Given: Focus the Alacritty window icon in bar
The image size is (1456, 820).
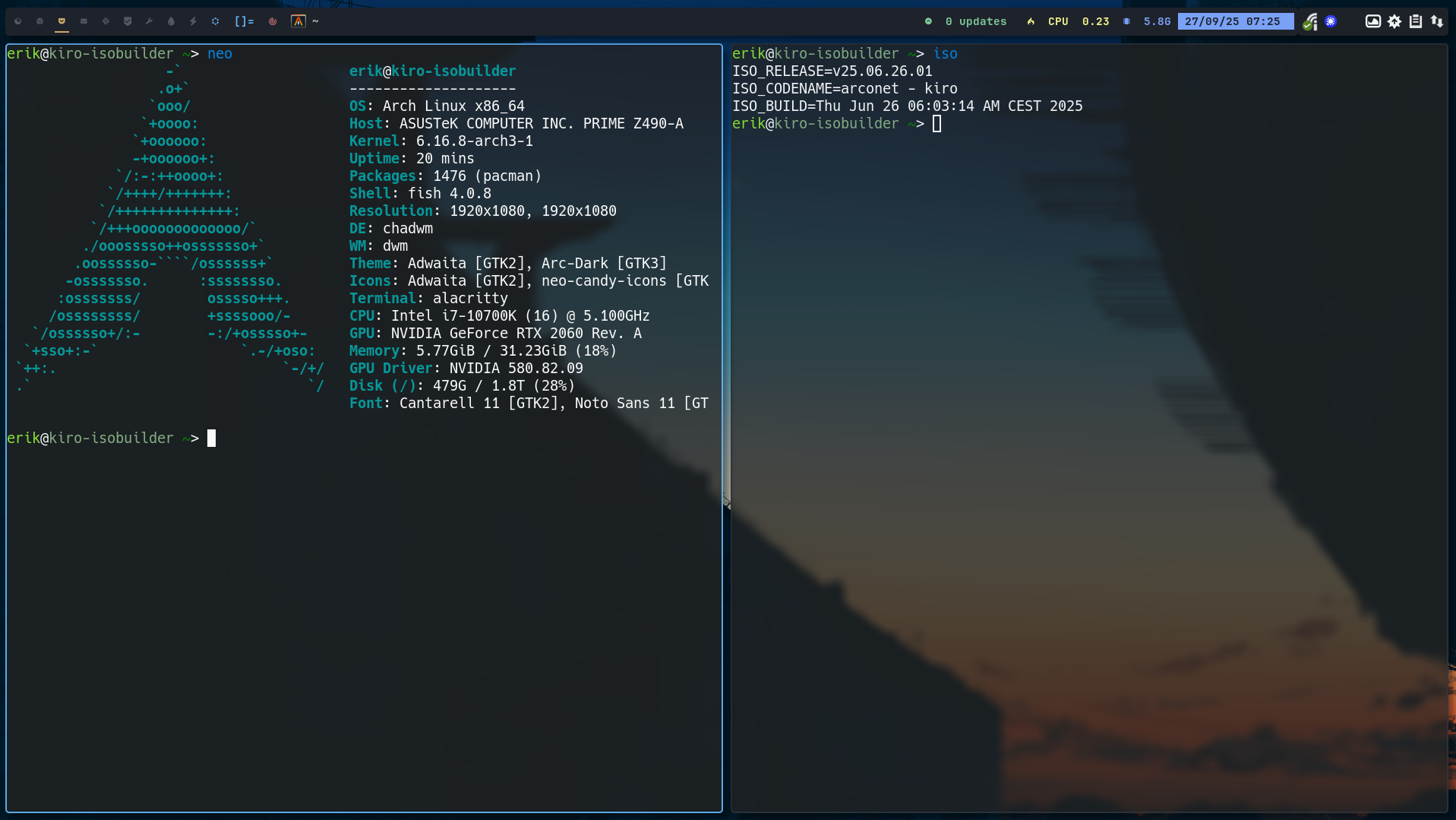Looking at the screenshot, I should pos(298,21).
